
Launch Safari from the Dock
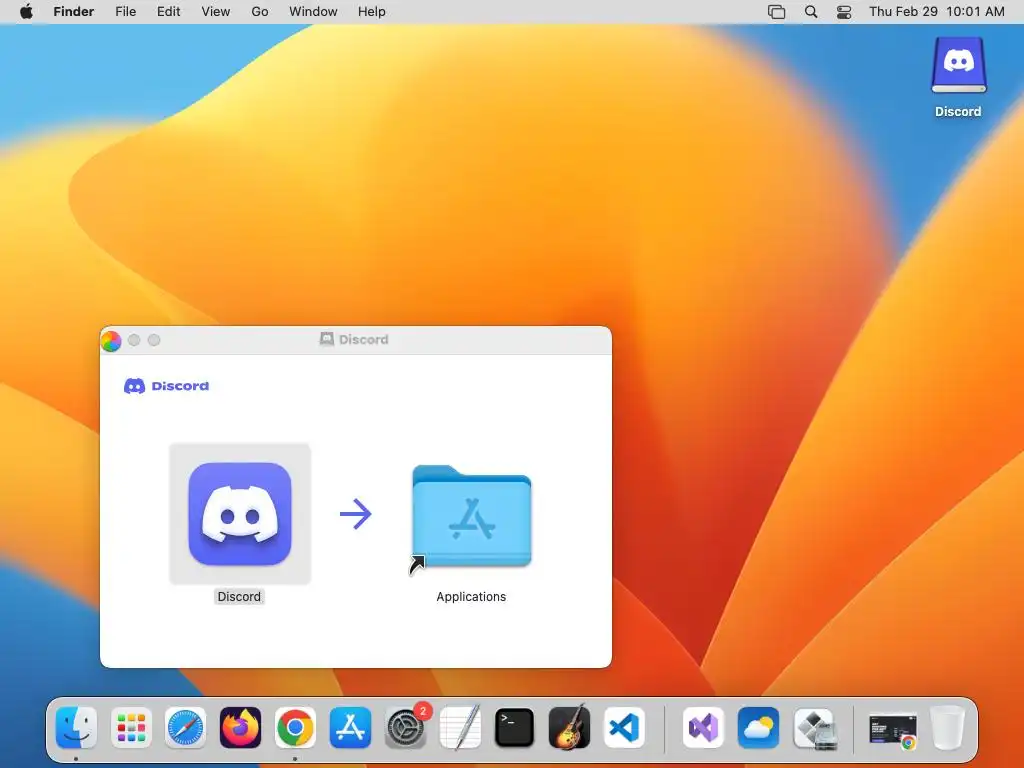tap(185, 727)
